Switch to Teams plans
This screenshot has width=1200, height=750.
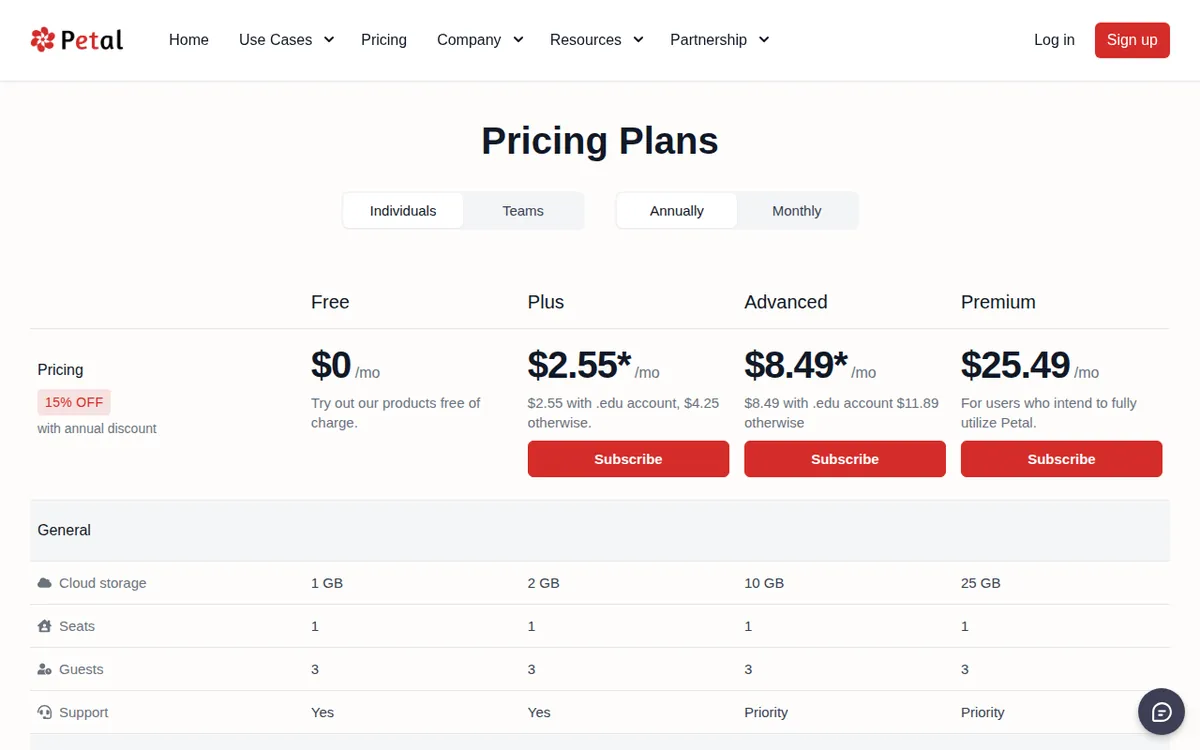(523, 211)
